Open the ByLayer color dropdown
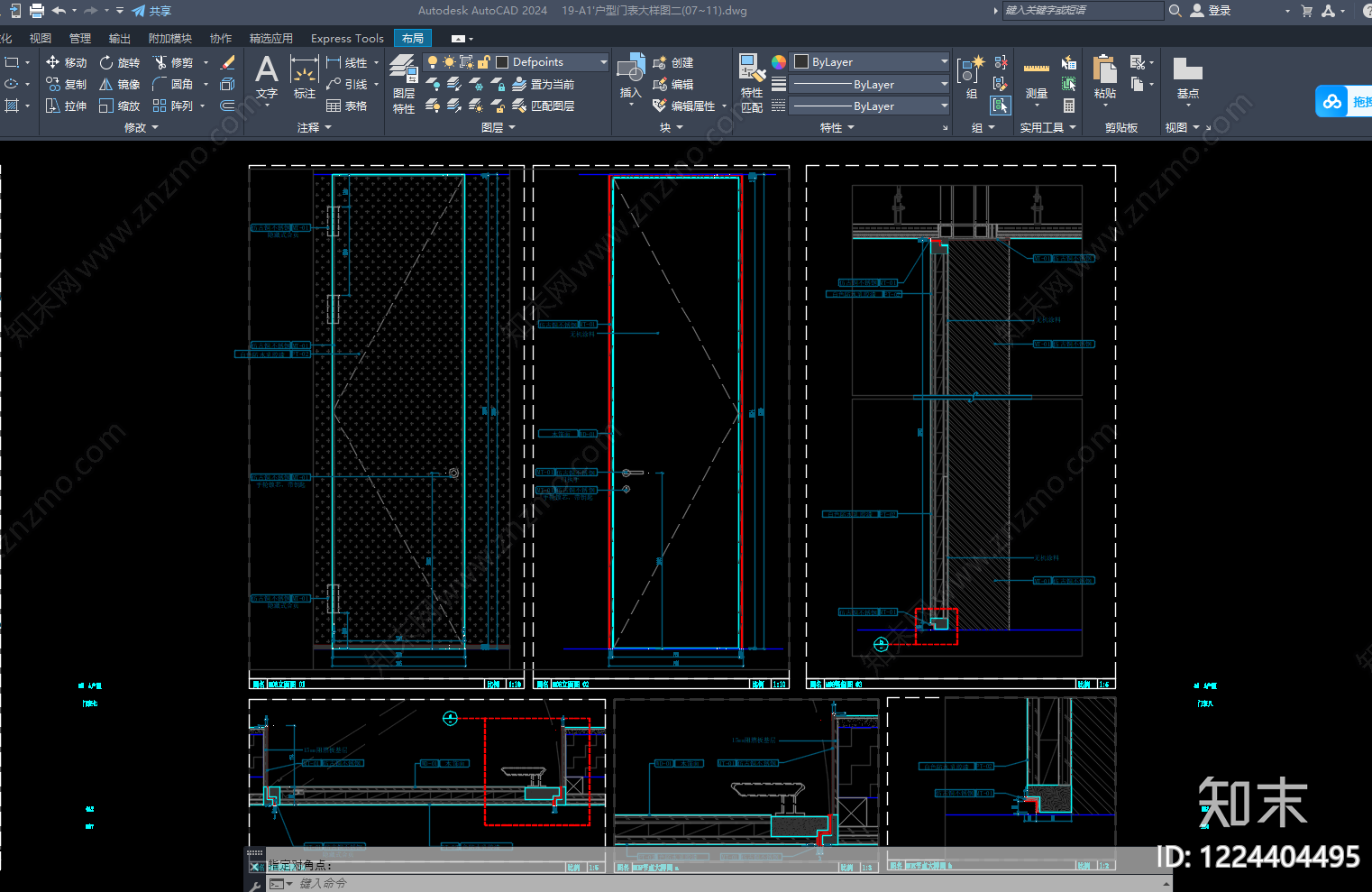The height and width of the screenshot is (892, 1372). tap(944, 62)
